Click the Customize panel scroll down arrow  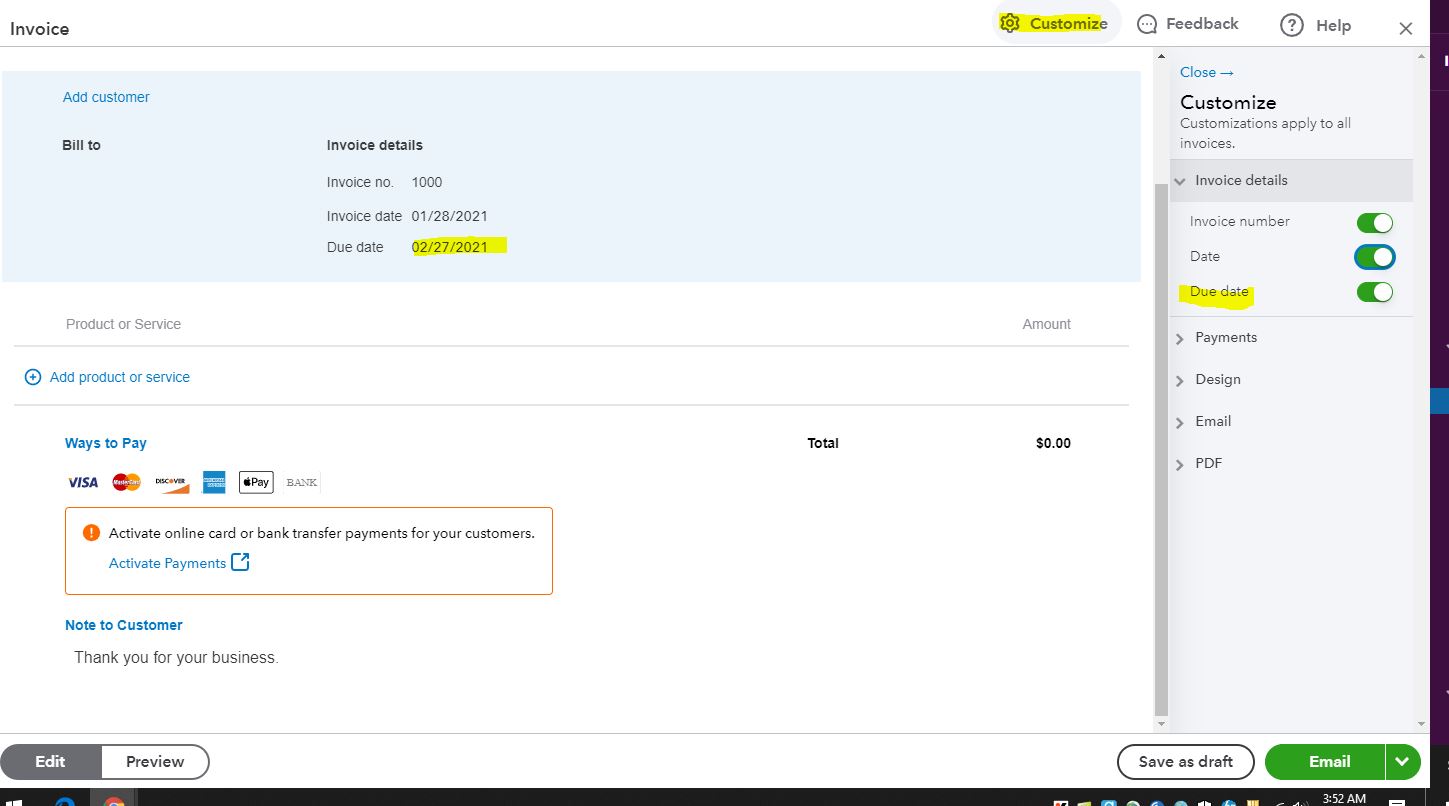1421,724
